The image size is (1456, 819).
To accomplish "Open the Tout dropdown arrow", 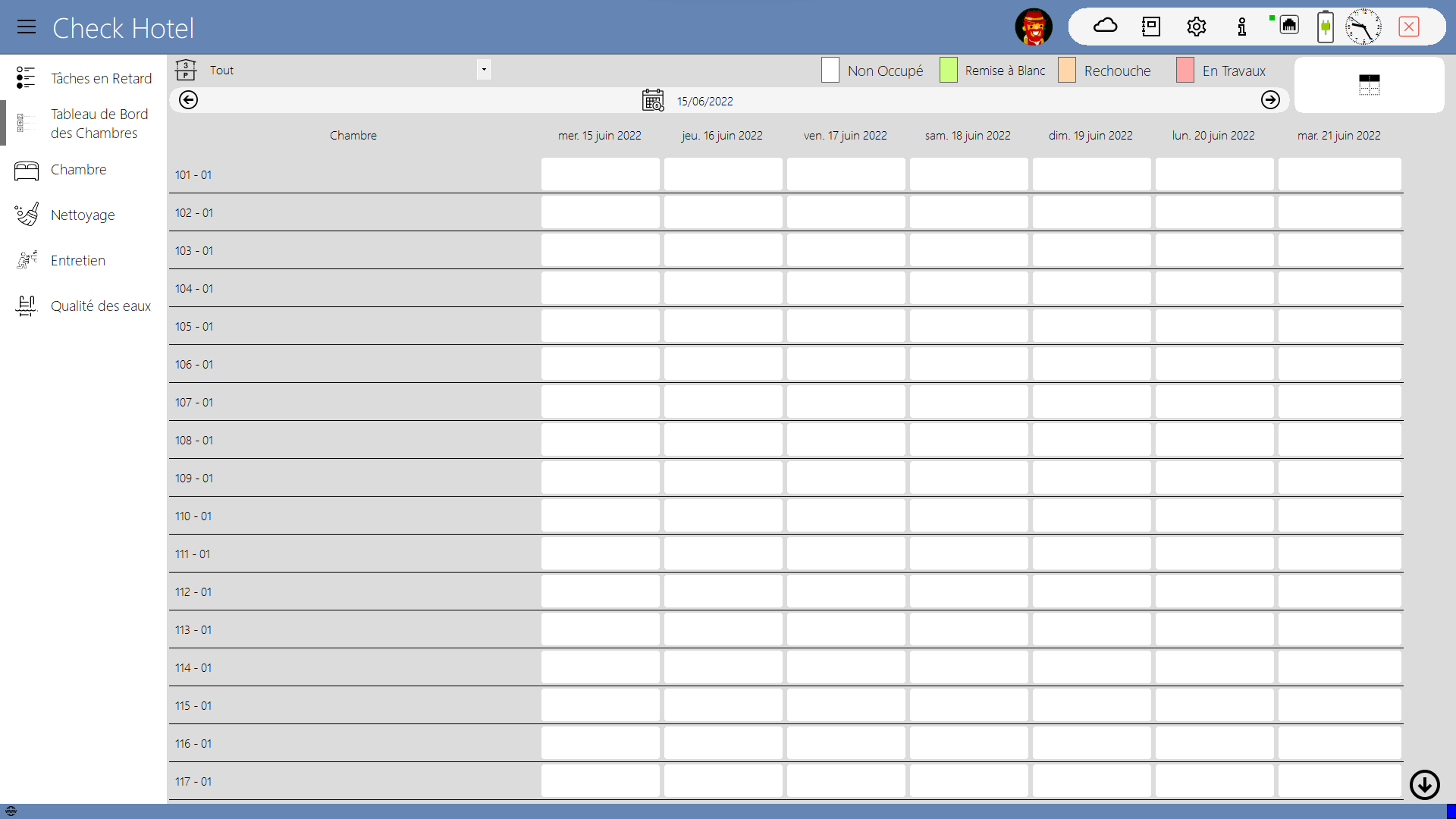I will pyautogui.click(x=484, y=70).
